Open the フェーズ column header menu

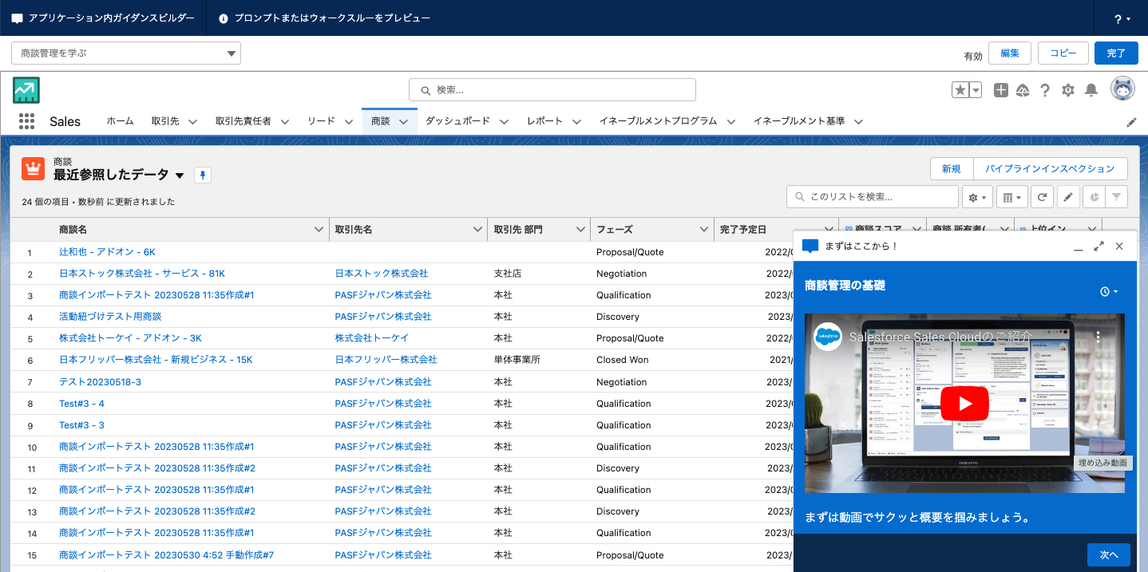[703, 229]
